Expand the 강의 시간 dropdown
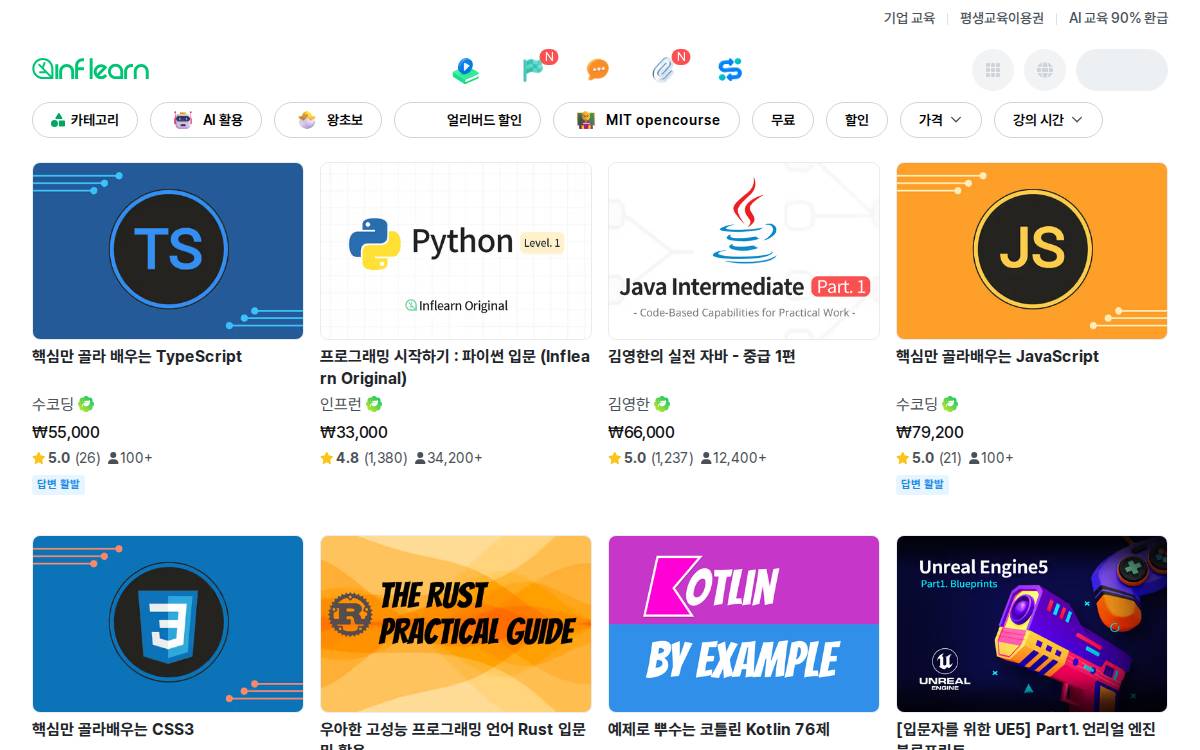Image resolution: width=1200 pixels, height=750 pixels. coord(1048,120)
